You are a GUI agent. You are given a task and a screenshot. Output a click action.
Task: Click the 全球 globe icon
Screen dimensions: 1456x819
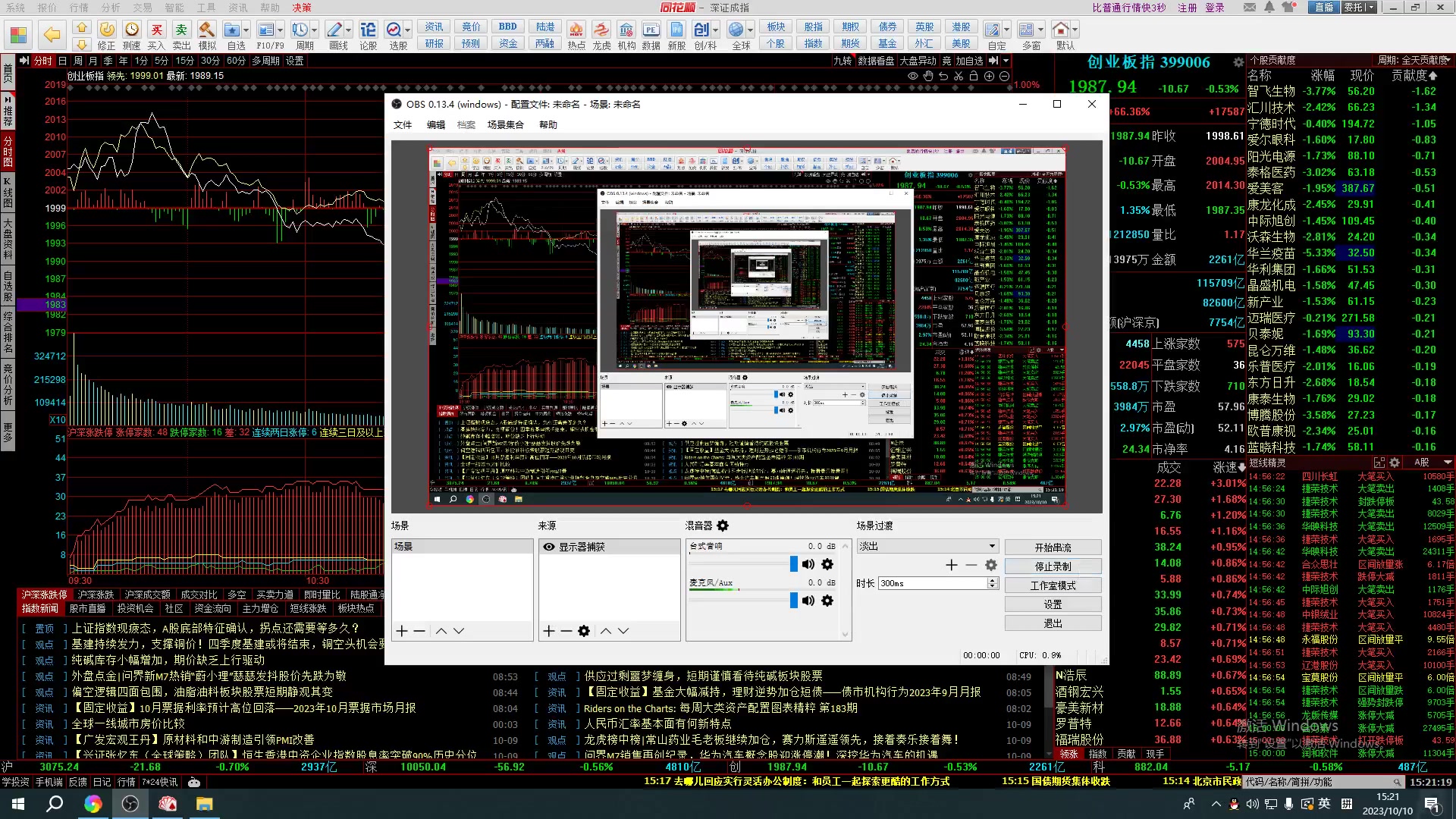pyautogui.click(x=736, y=30)
